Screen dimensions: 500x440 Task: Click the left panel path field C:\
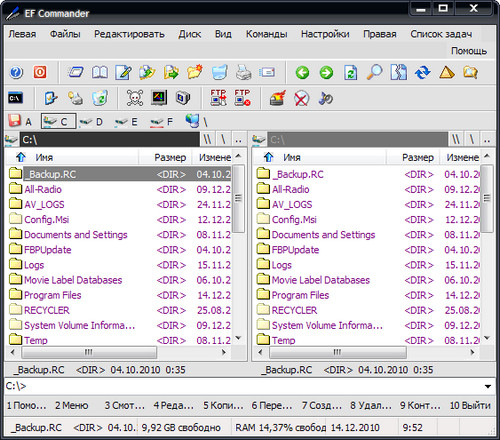click(110, 140)
